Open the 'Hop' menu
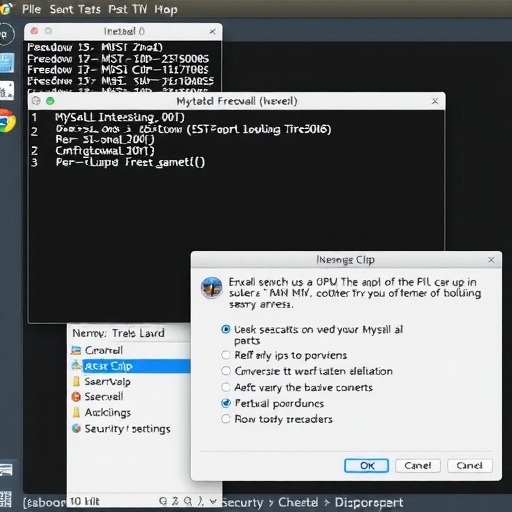Screen dimensions: 512x512 [x=166, y=10]
